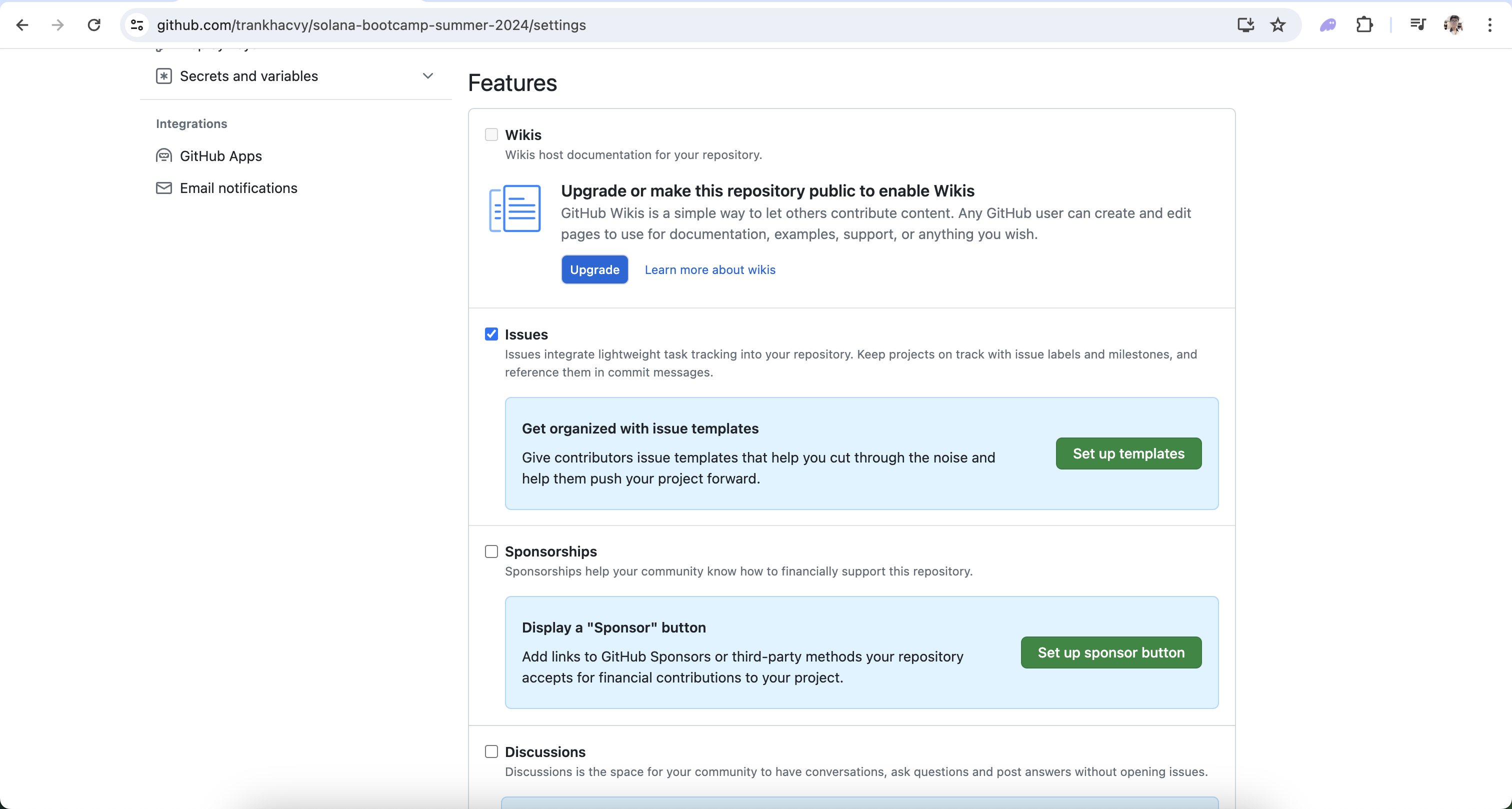Uncheck the Issues feature checkbox
Viewport: 1512px width, 809px height.
[x=491, y=334]
